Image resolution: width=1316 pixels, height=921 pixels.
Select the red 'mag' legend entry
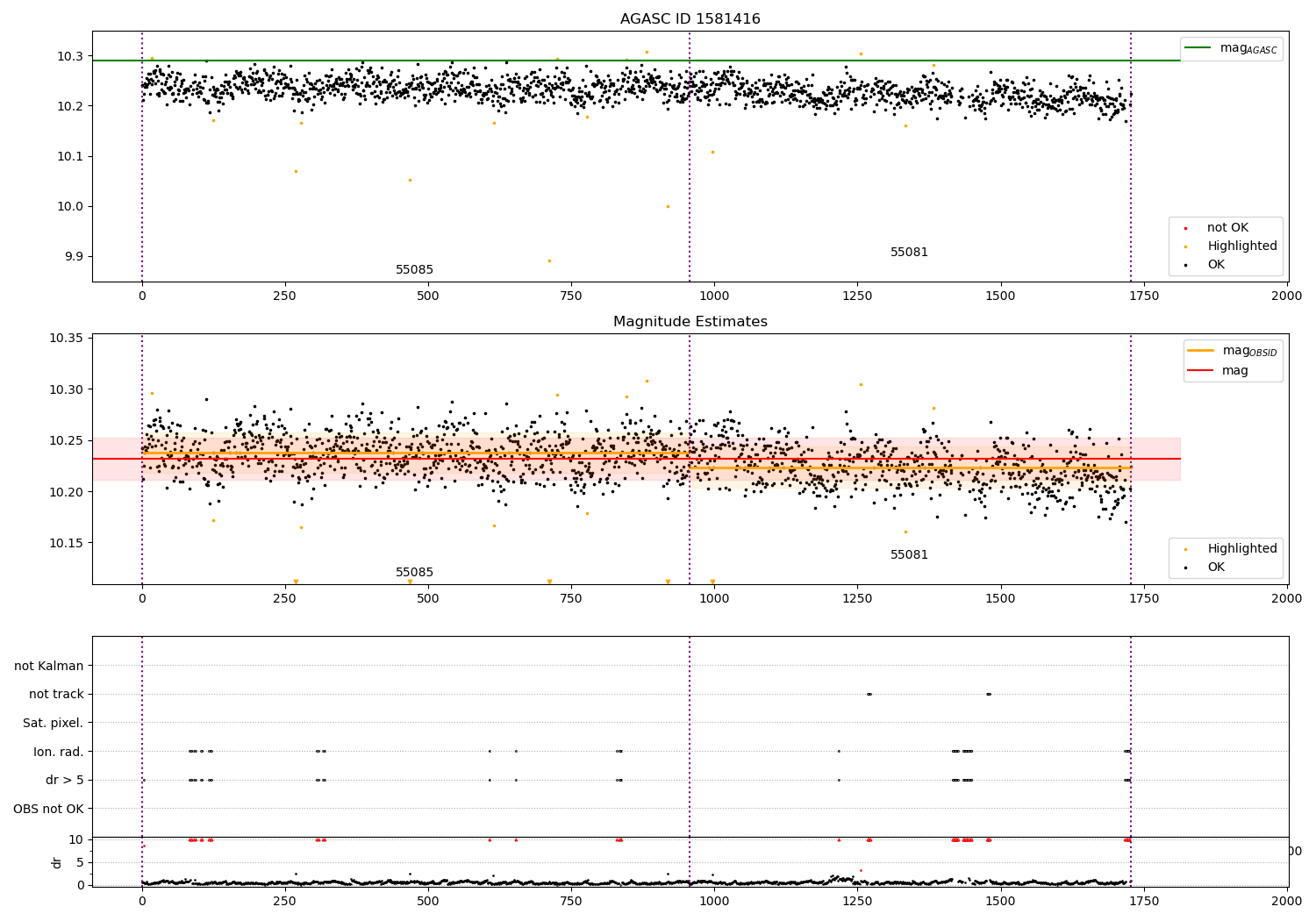pyautogui.click(x=1219, y=370)
